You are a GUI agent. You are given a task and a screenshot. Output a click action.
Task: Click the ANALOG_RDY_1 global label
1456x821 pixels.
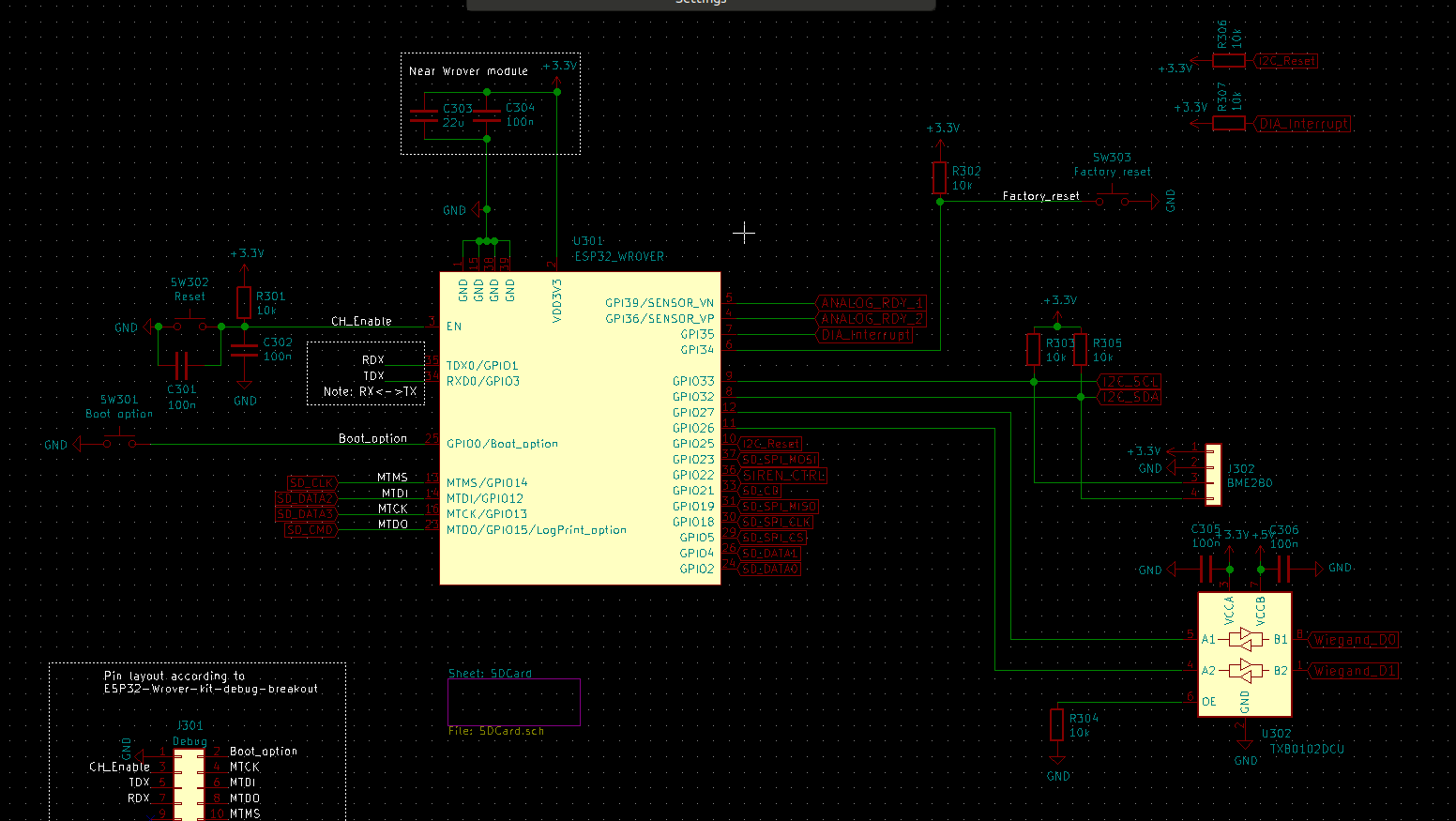pos(872,303)
